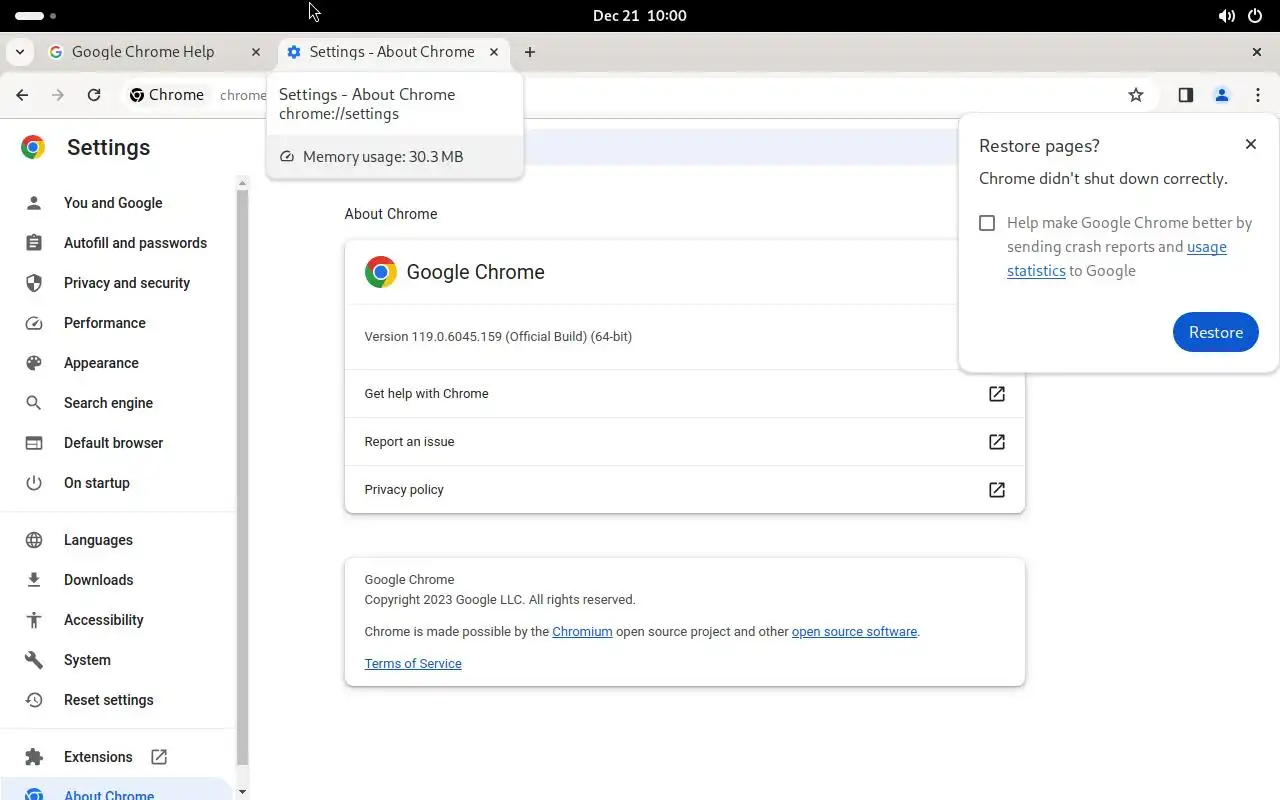The height and width of the screenshot is (800, 1280).
Task: Go to Search engine settings
Action: pos(118,403)
